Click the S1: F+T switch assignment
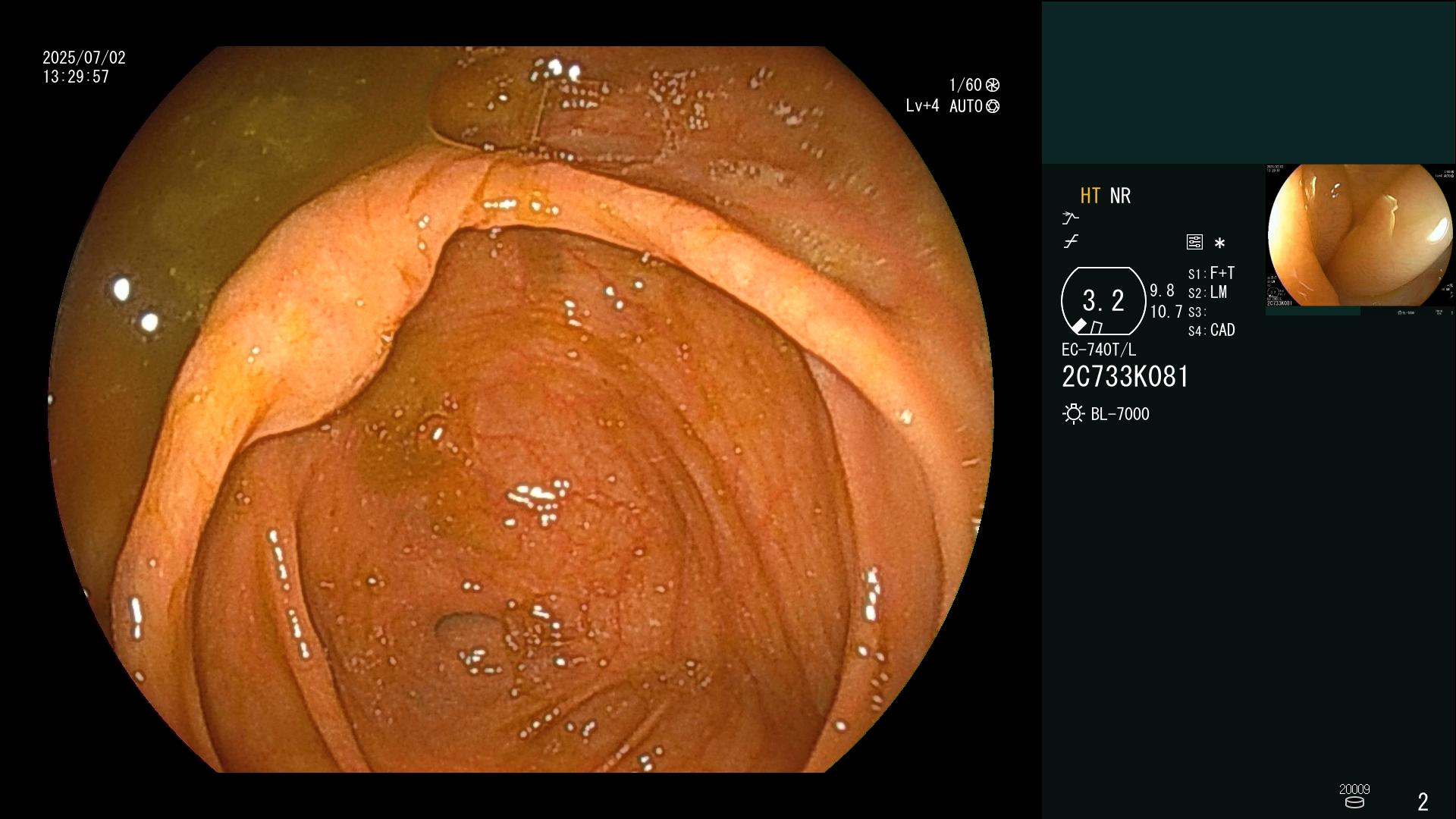This screenshot has width=1456, height=819. tap(1211, 273)
